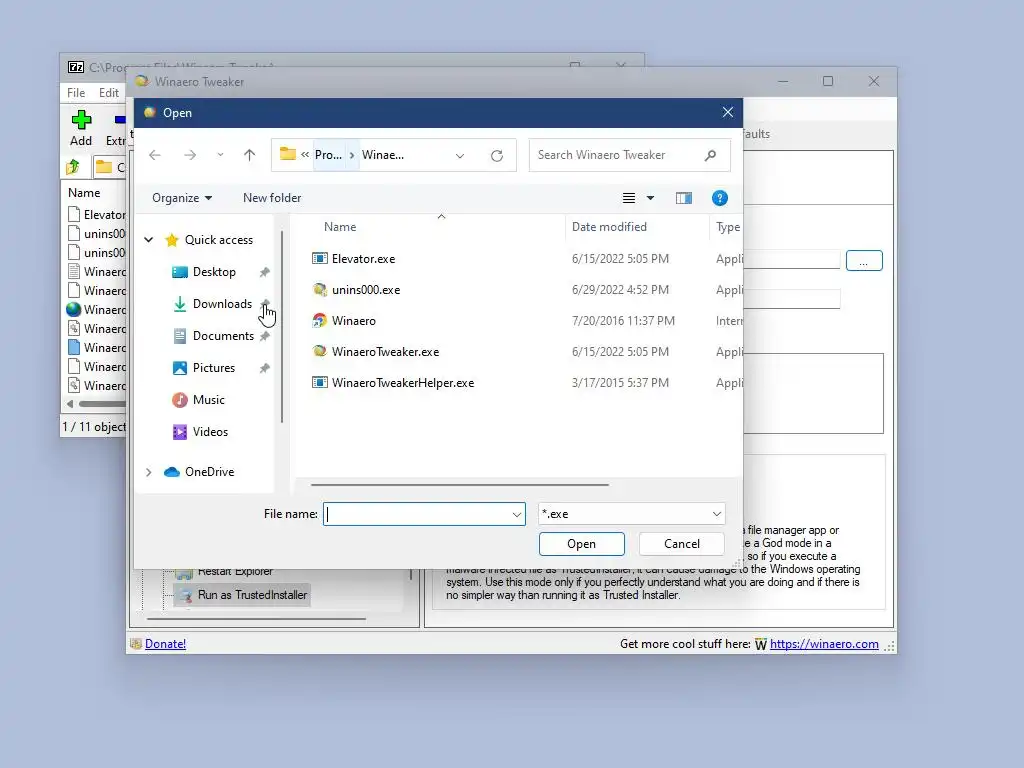Open the *.exe file type filter dropdown
The image size is (1024, 768).
pyautogui.click(x=632, y=514)
